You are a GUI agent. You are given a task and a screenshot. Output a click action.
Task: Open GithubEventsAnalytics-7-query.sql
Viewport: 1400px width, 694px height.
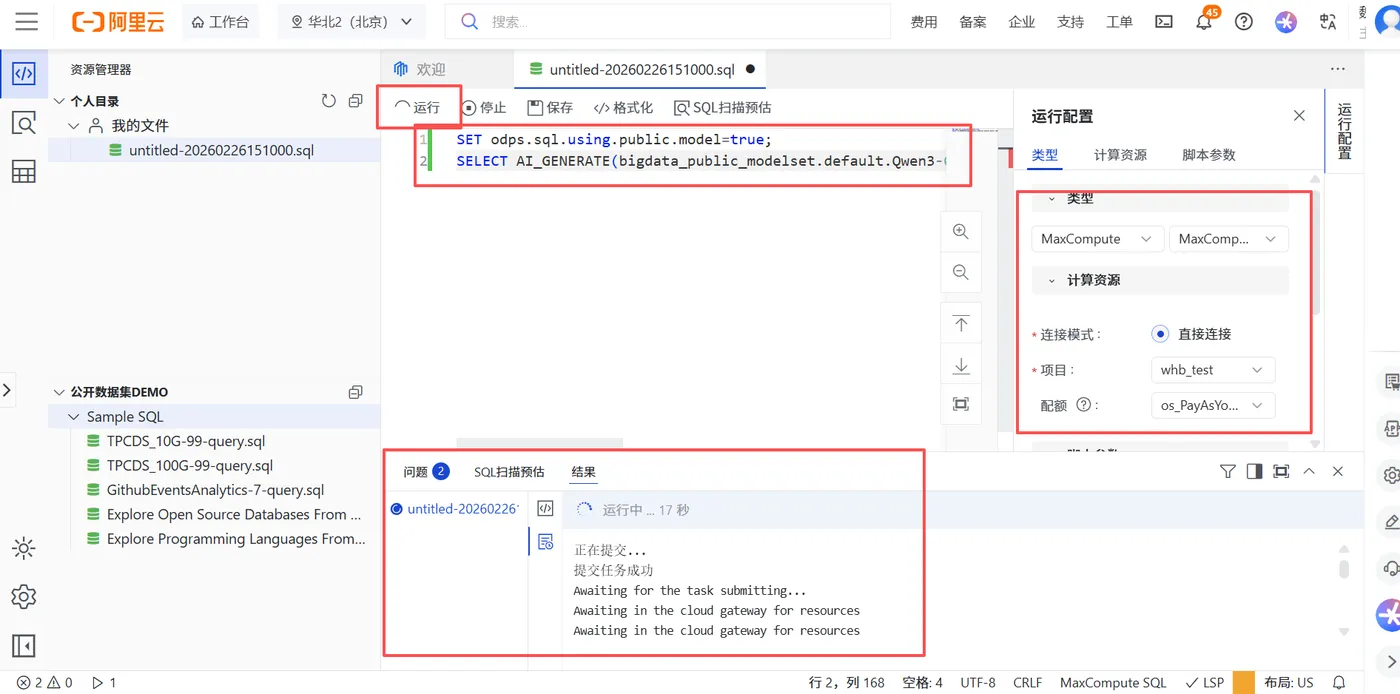coord(215,490)
